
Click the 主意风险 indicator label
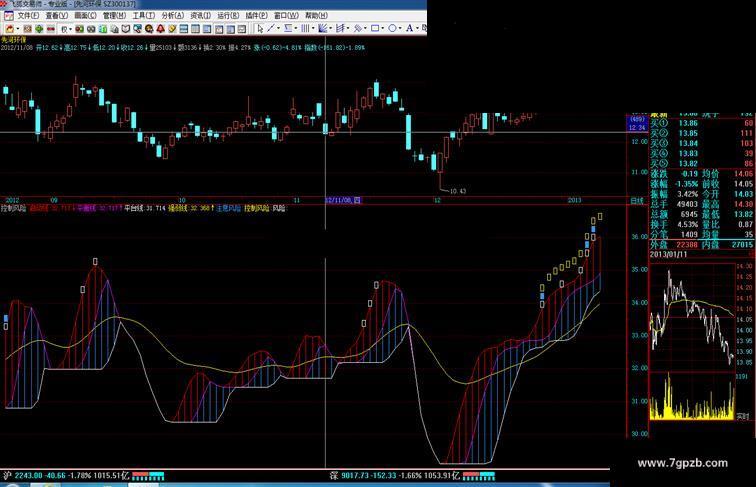[x=229, y=208]
